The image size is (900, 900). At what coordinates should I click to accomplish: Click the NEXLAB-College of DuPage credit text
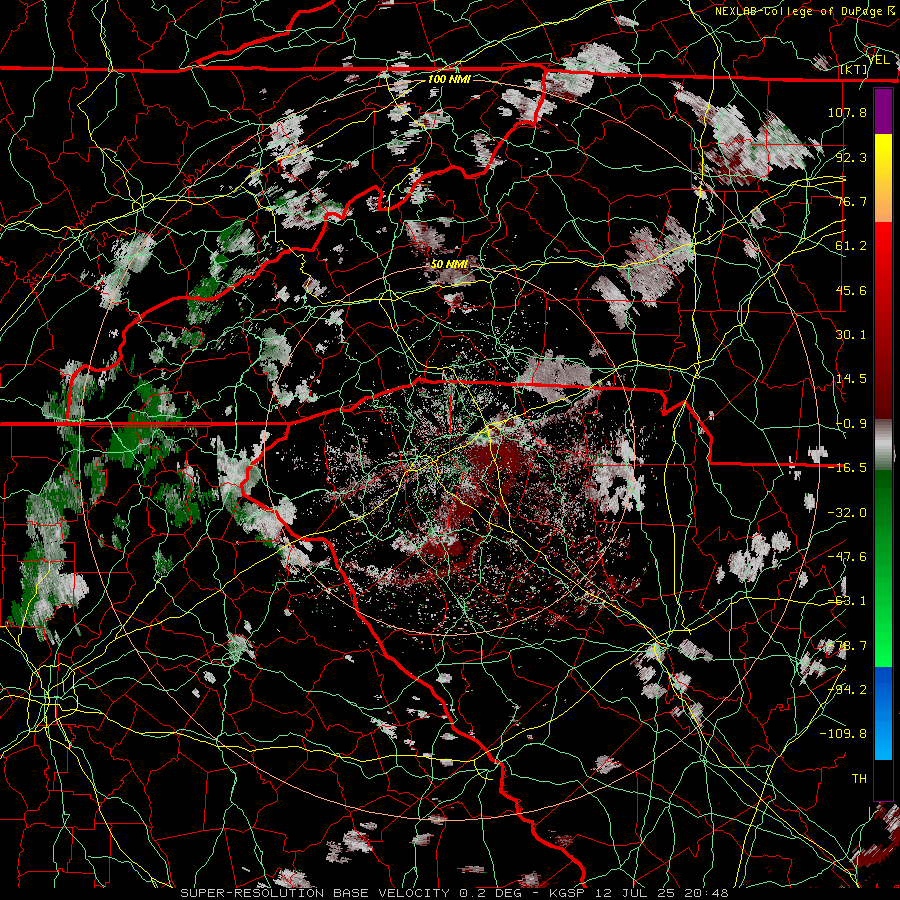pyautogui.click(x=805, y=11)
